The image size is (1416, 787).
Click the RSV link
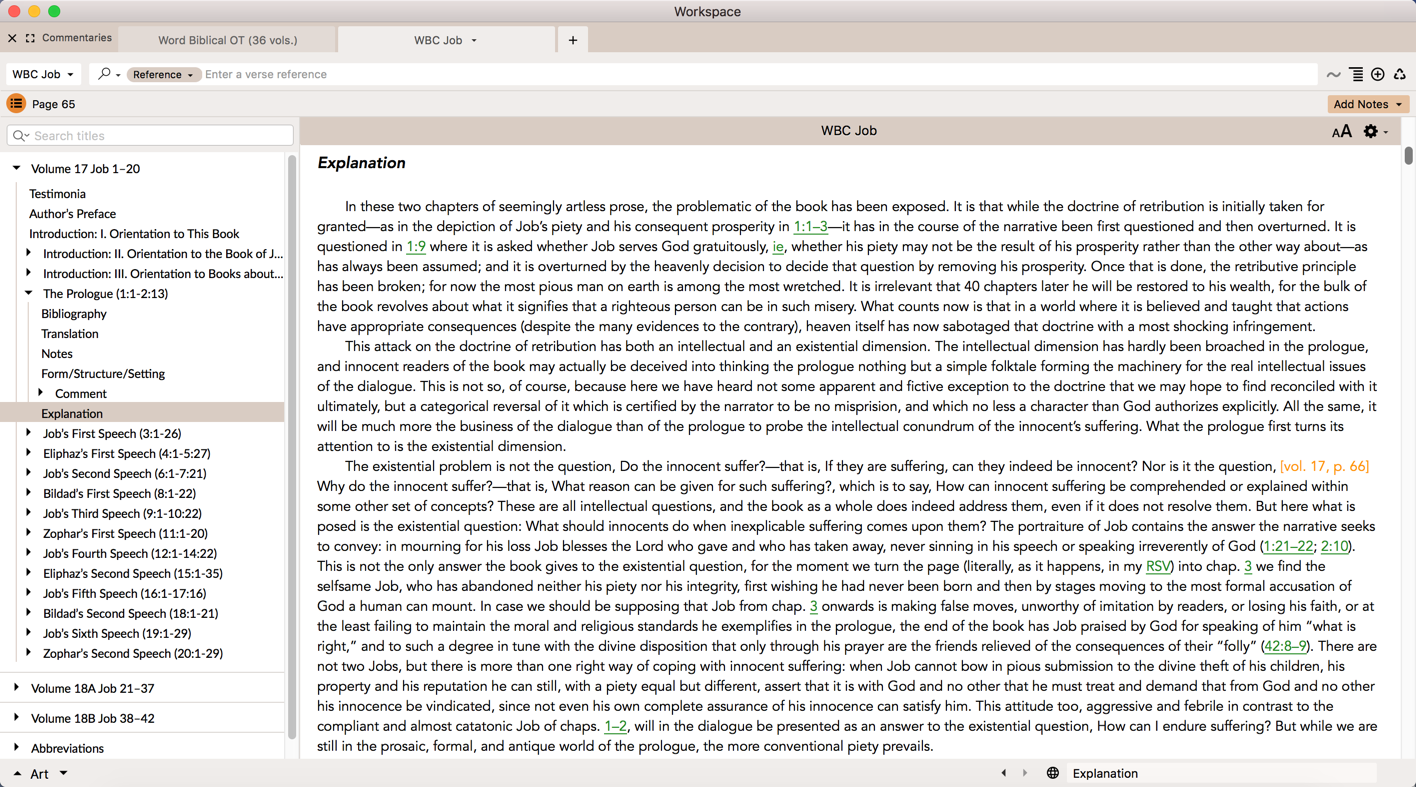coord(1158,566)
